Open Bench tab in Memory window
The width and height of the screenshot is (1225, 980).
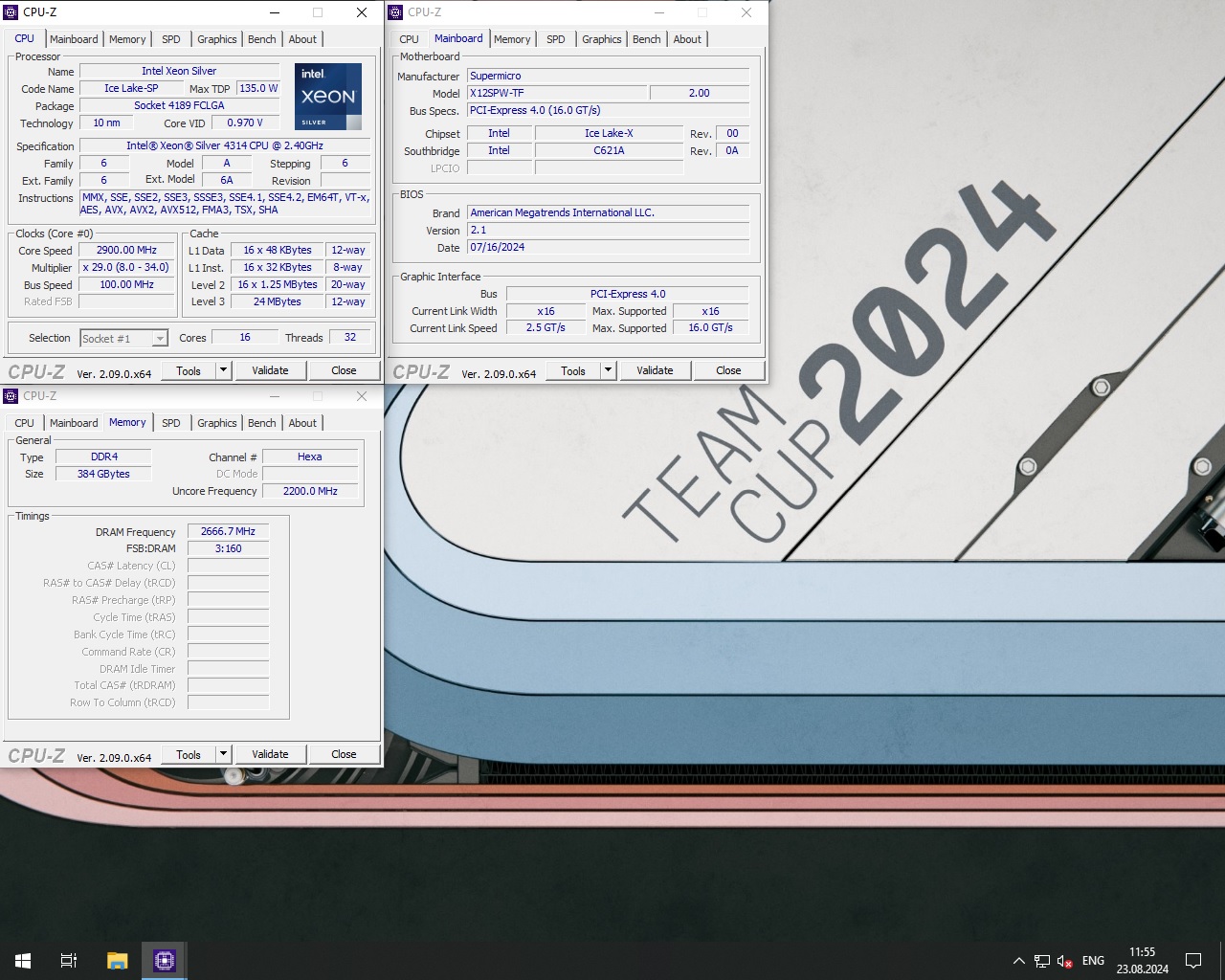(x=262, y=423)
